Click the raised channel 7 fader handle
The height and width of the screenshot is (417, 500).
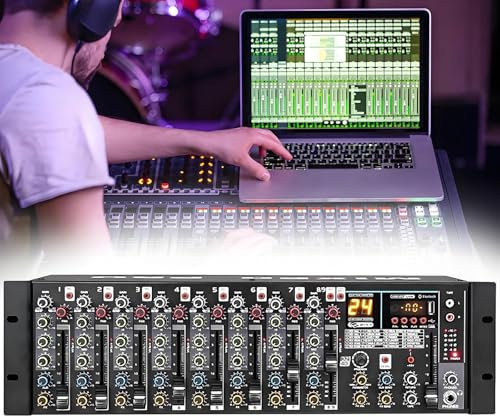point(293,373)
